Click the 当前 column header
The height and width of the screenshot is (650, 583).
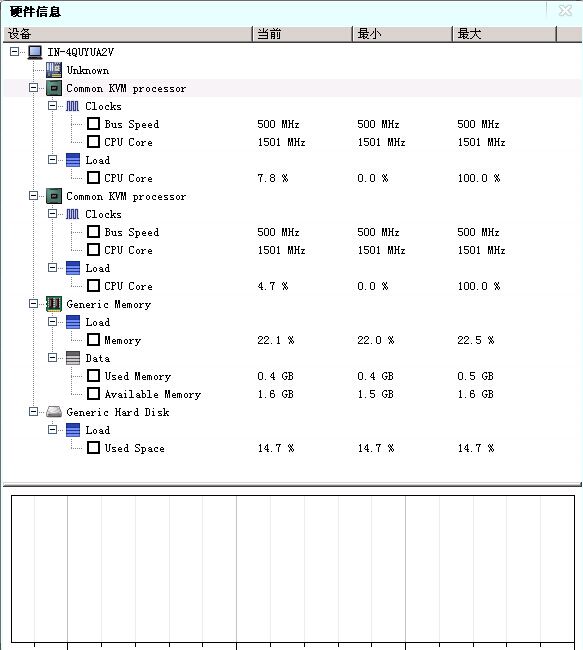[302, 34]
